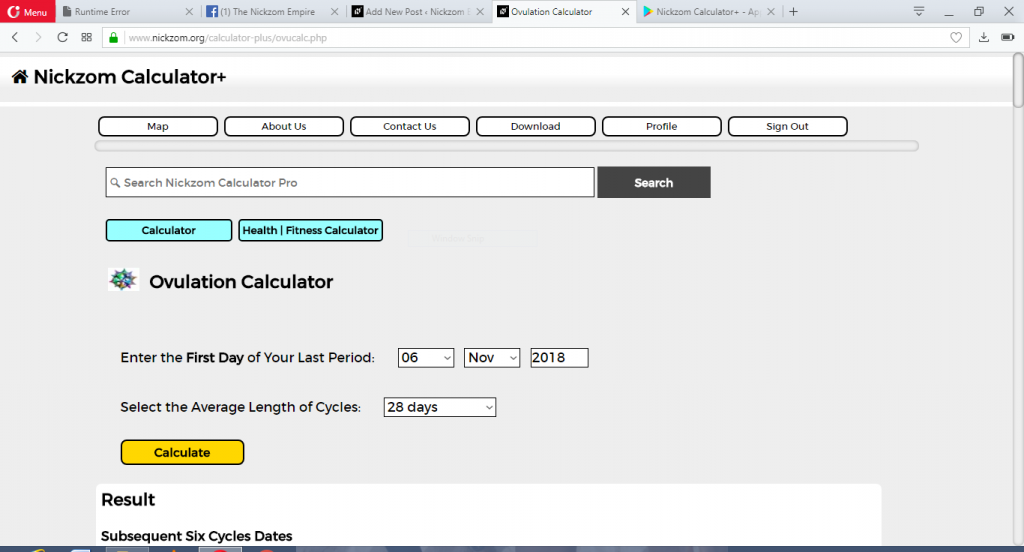This screenshot has width=1024, height=552.
Task: Click the battery saver icon
Action: [x=1008, y=38]
